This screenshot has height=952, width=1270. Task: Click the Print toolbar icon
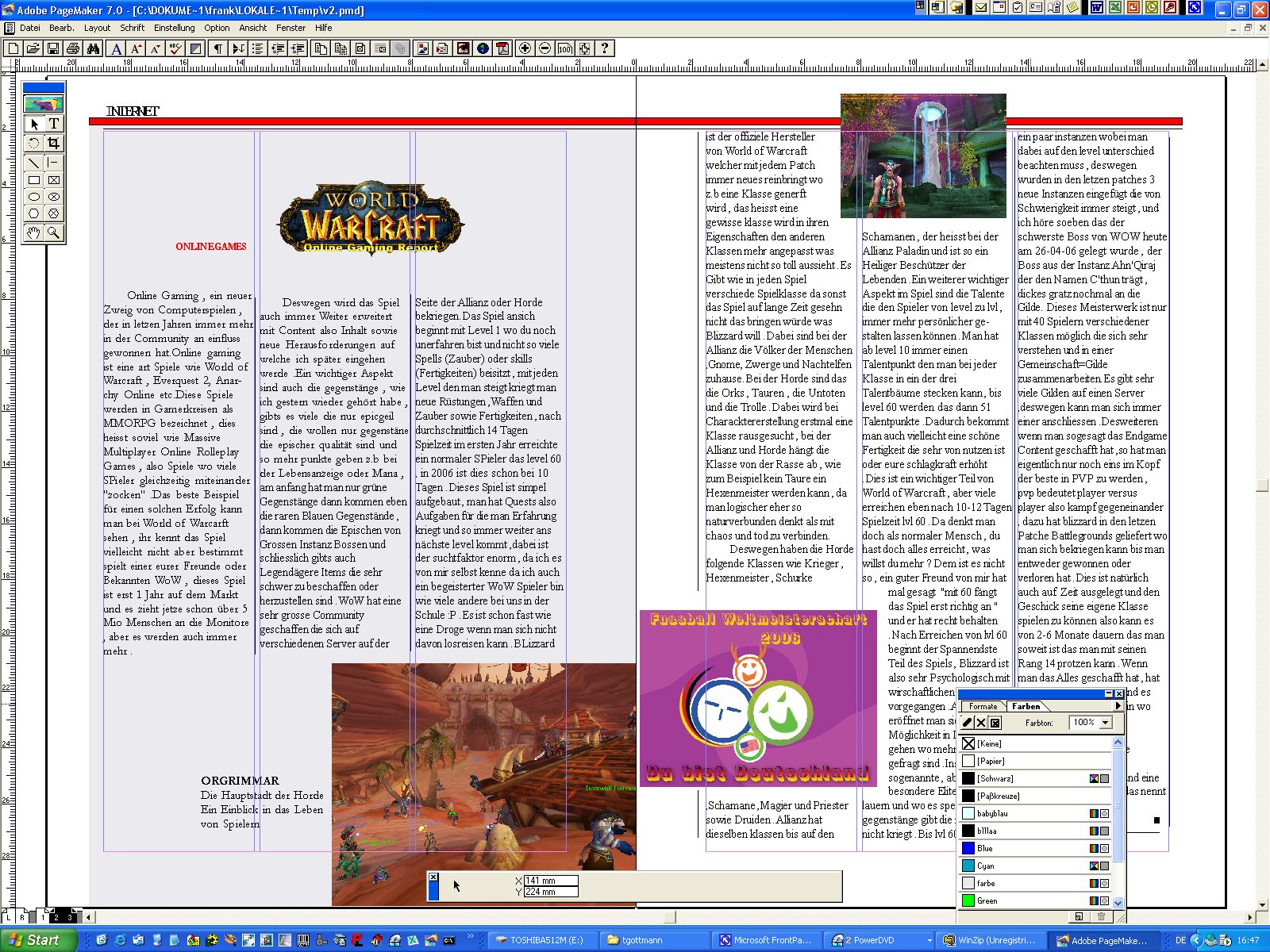click(73, 48)
